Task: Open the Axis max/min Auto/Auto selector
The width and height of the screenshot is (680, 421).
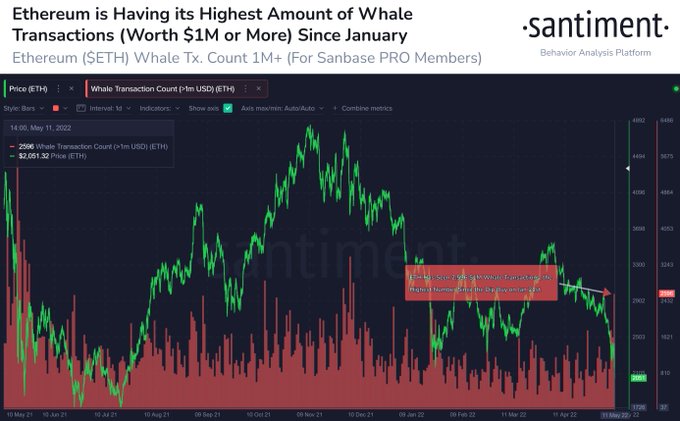Action: click(276, 107)
